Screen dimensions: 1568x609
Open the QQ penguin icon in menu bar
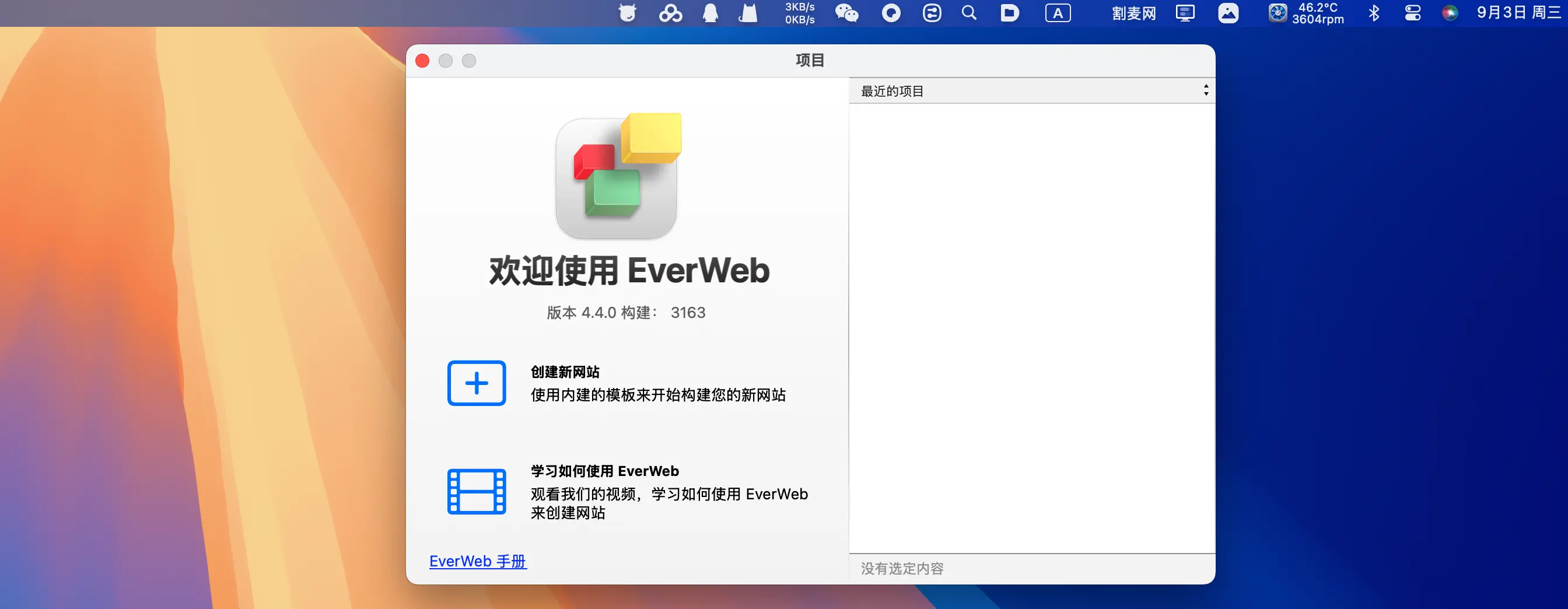(710, 13)
